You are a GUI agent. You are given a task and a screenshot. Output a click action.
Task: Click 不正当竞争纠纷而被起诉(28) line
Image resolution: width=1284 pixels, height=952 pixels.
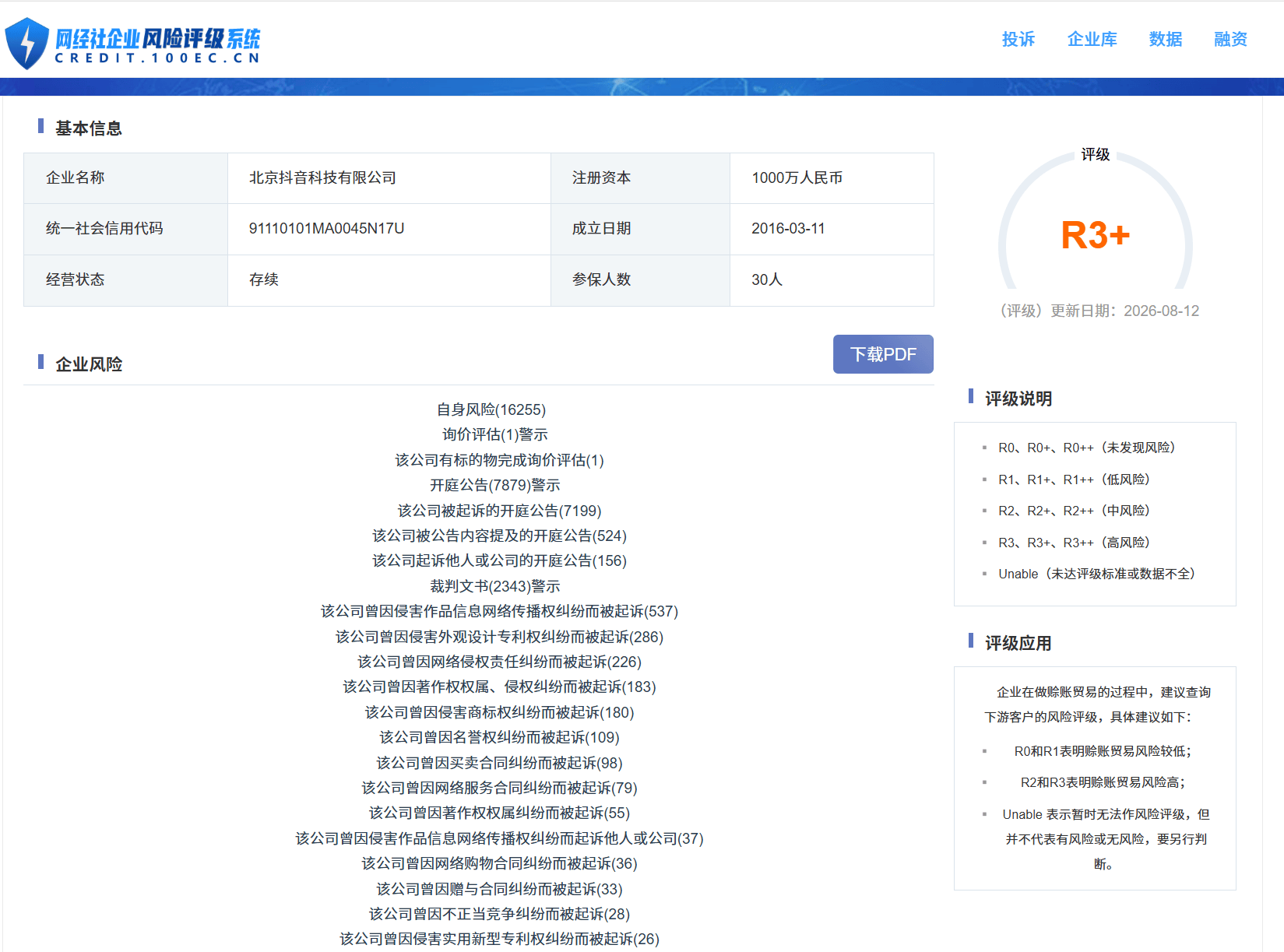[x=499, y=914]
